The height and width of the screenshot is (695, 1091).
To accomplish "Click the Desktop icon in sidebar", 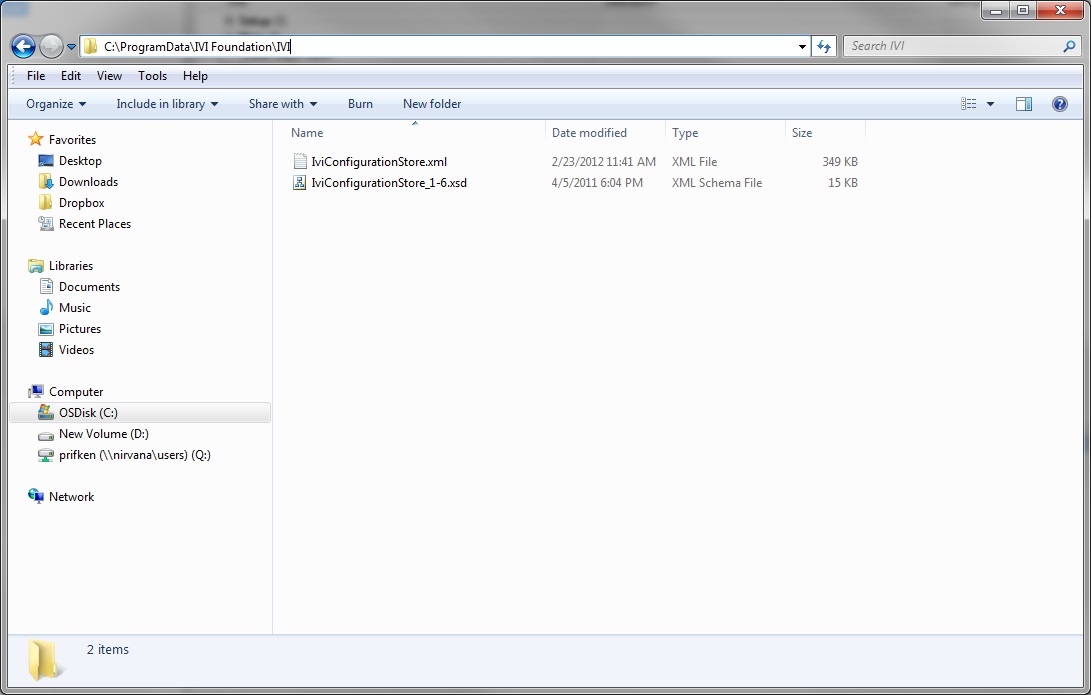I will click(x=46, y=161).
